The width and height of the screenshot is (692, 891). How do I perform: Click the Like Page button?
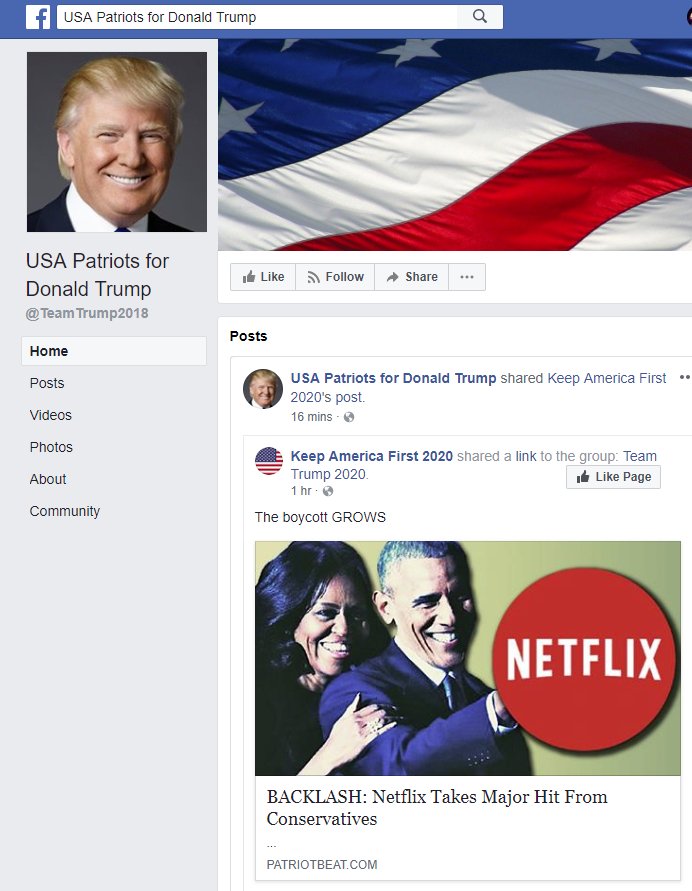(x=614, y=477)
